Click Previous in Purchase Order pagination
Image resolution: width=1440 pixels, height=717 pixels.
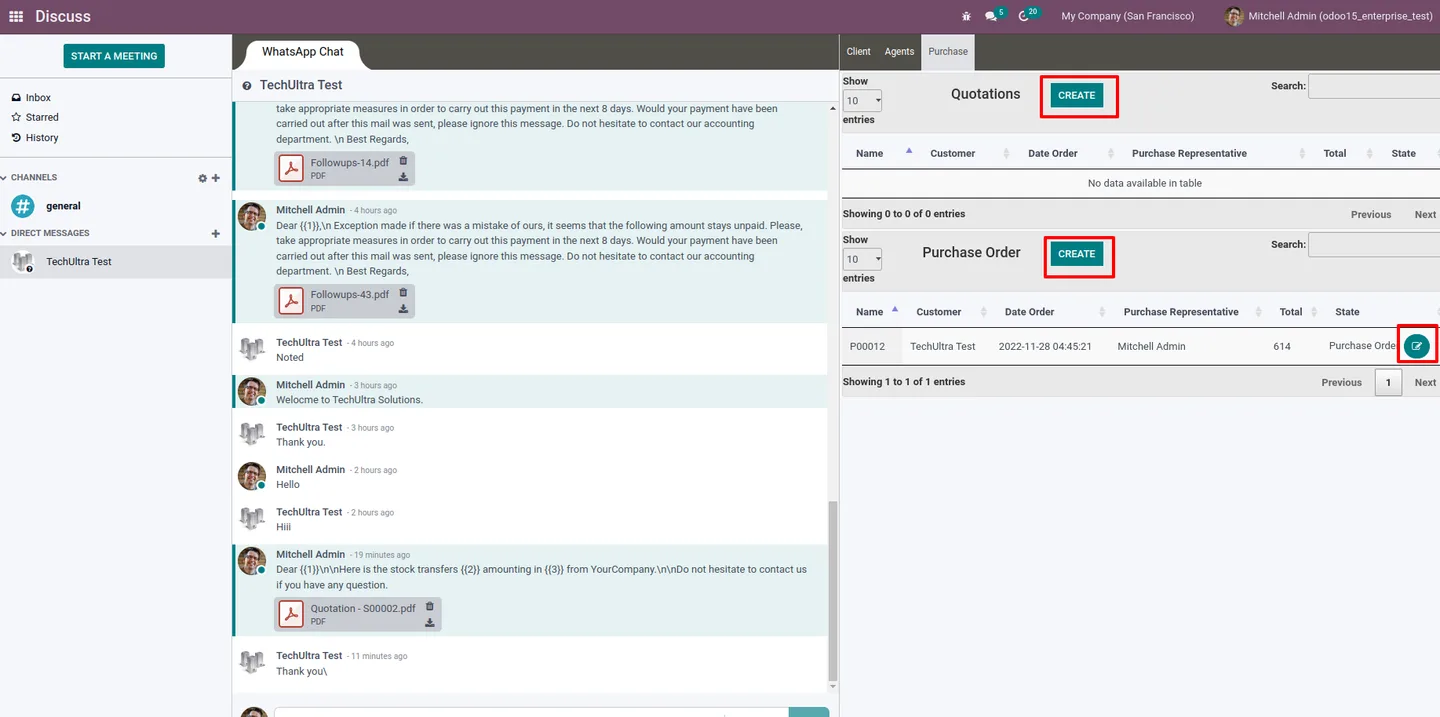(1341, 382)
